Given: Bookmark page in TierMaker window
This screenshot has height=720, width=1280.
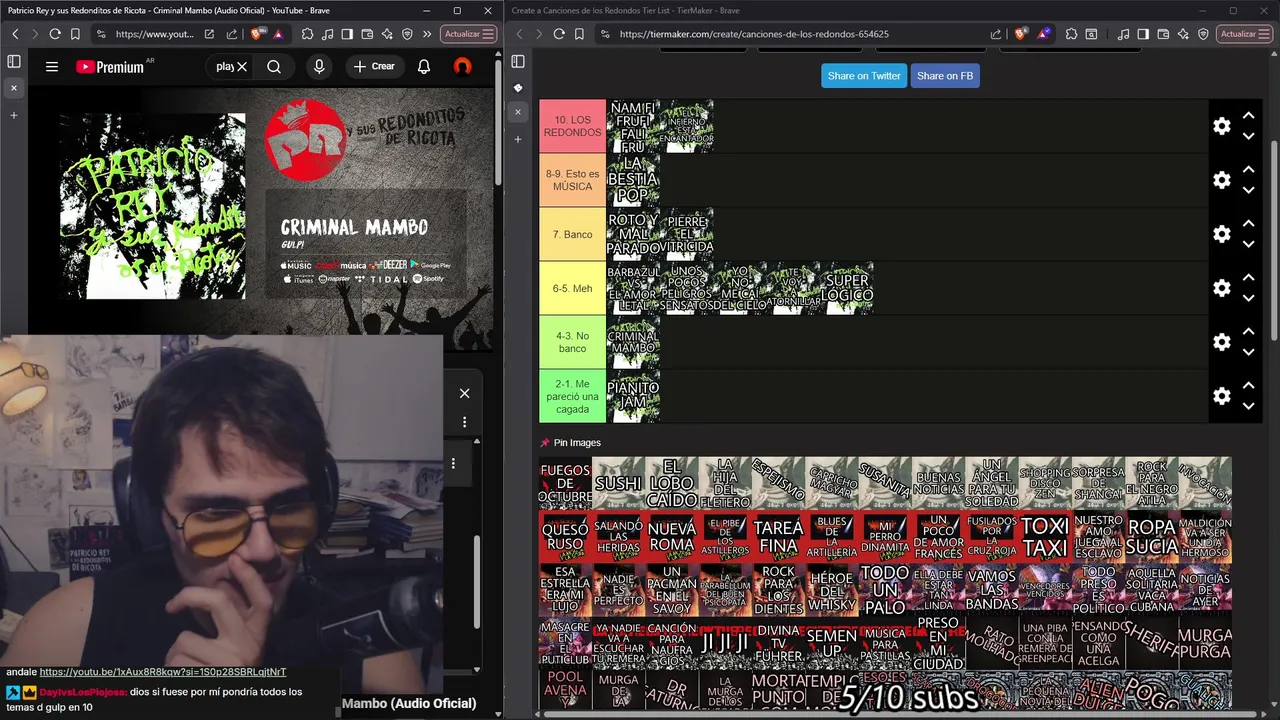Looking at the screenshot, I should click(579, 34).
